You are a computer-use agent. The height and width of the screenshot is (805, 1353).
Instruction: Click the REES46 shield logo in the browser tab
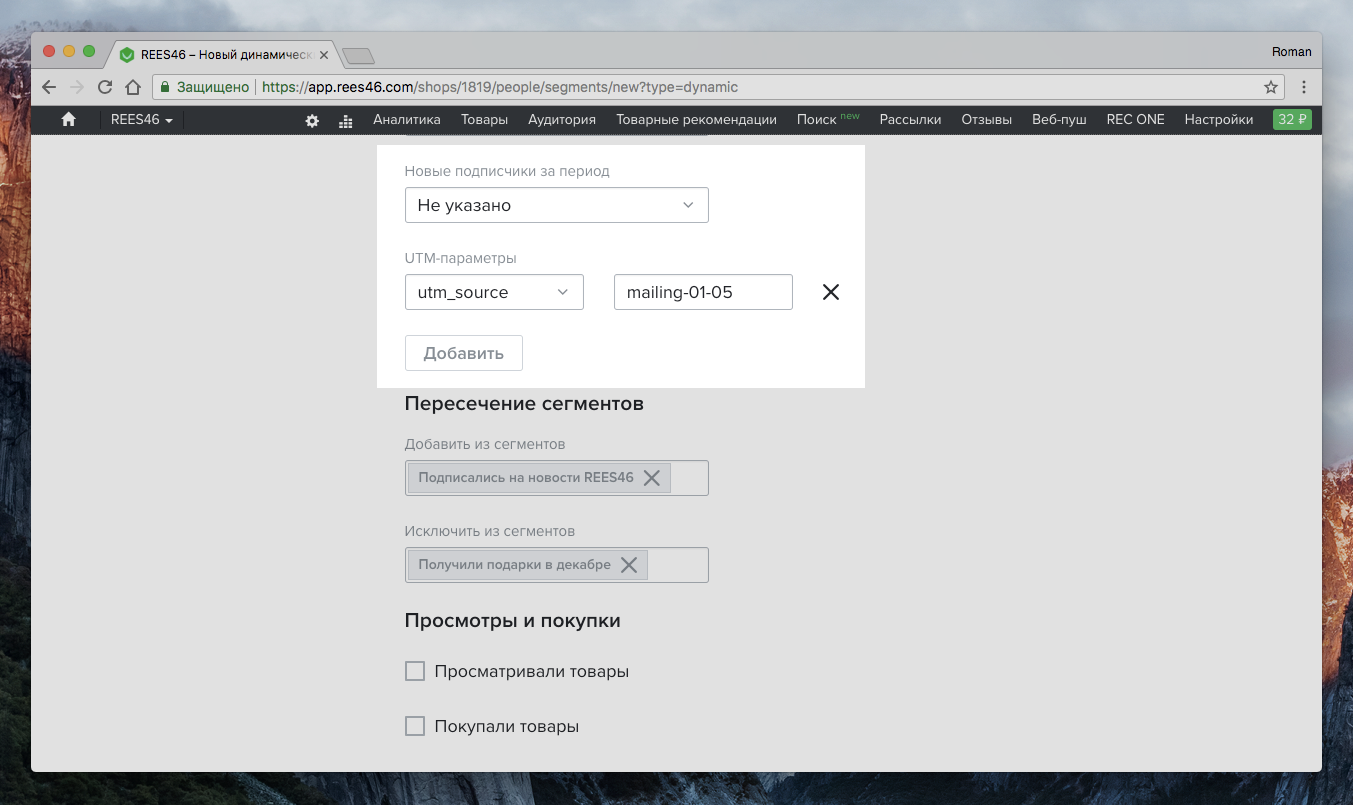coord(127,55)
